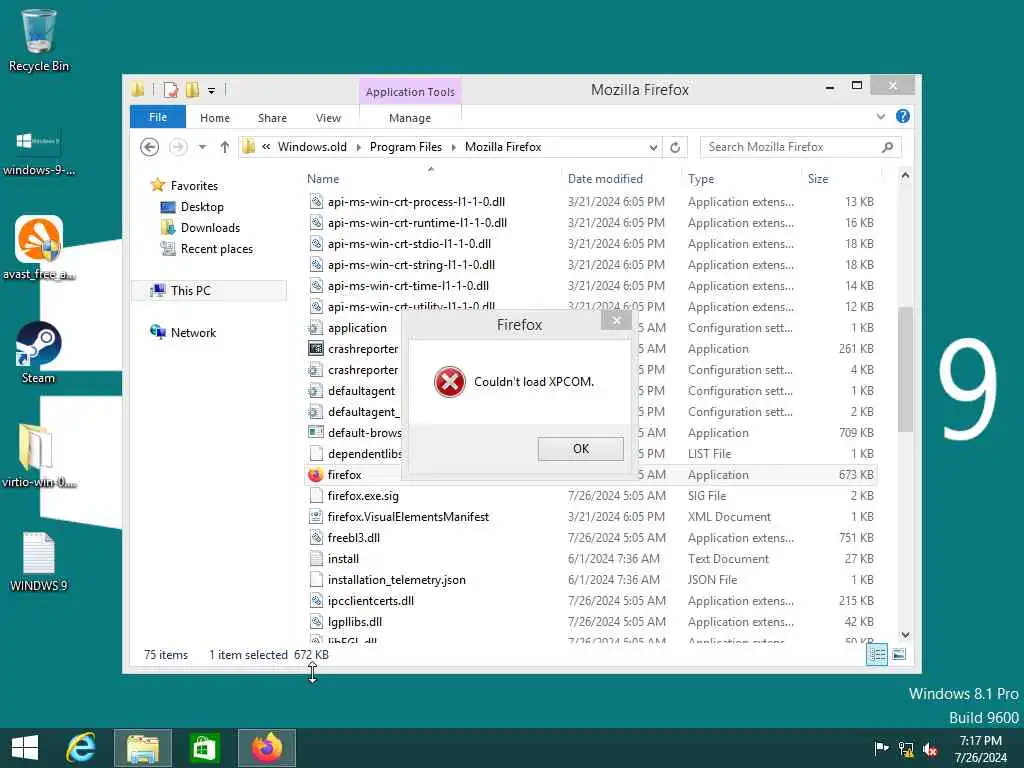The image size is (1024, 768).
Task: Select api-ms-win-crt-runtime-l1-1-0.dll file
Action: click(417, 223)
